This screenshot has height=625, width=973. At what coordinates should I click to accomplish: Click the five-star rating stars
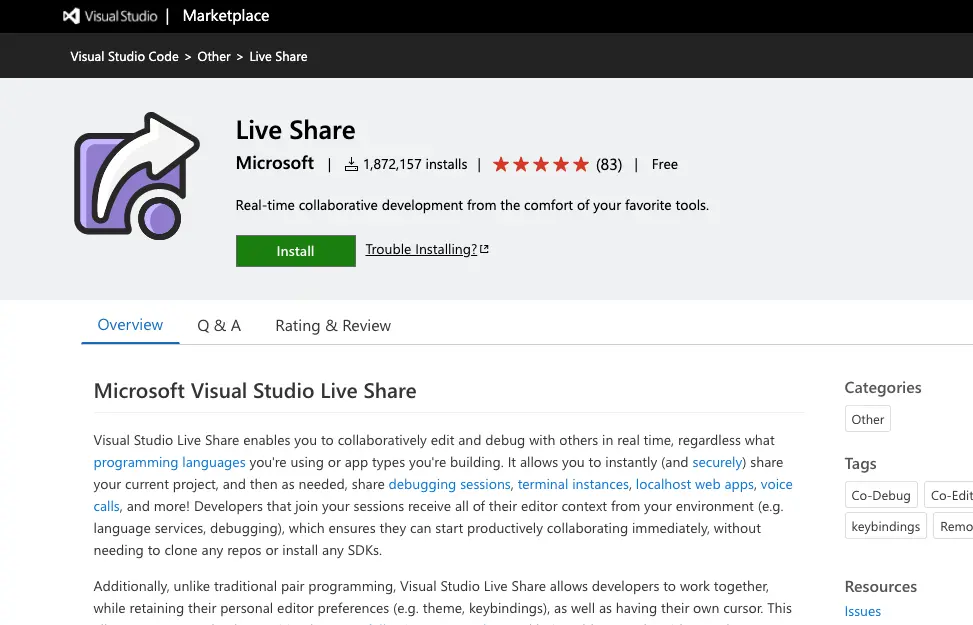[x=540, y=164]
